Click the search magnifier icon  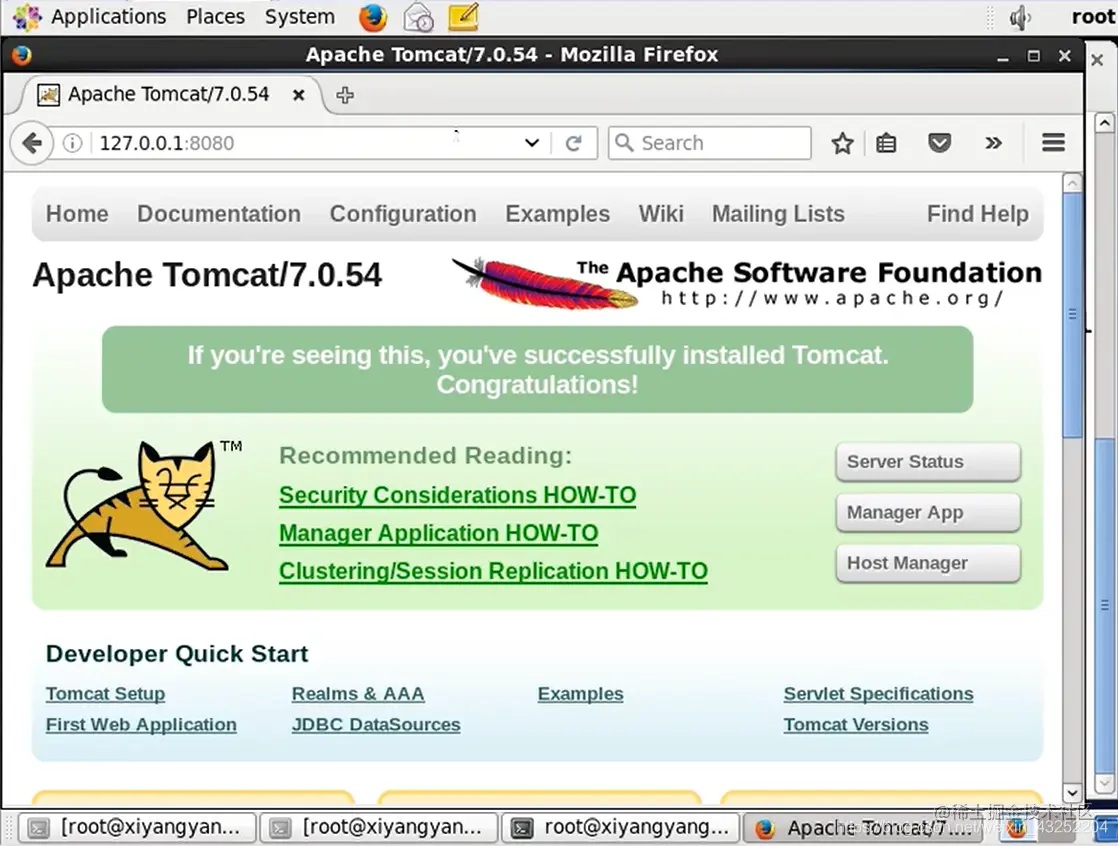[x=624, y=143]
